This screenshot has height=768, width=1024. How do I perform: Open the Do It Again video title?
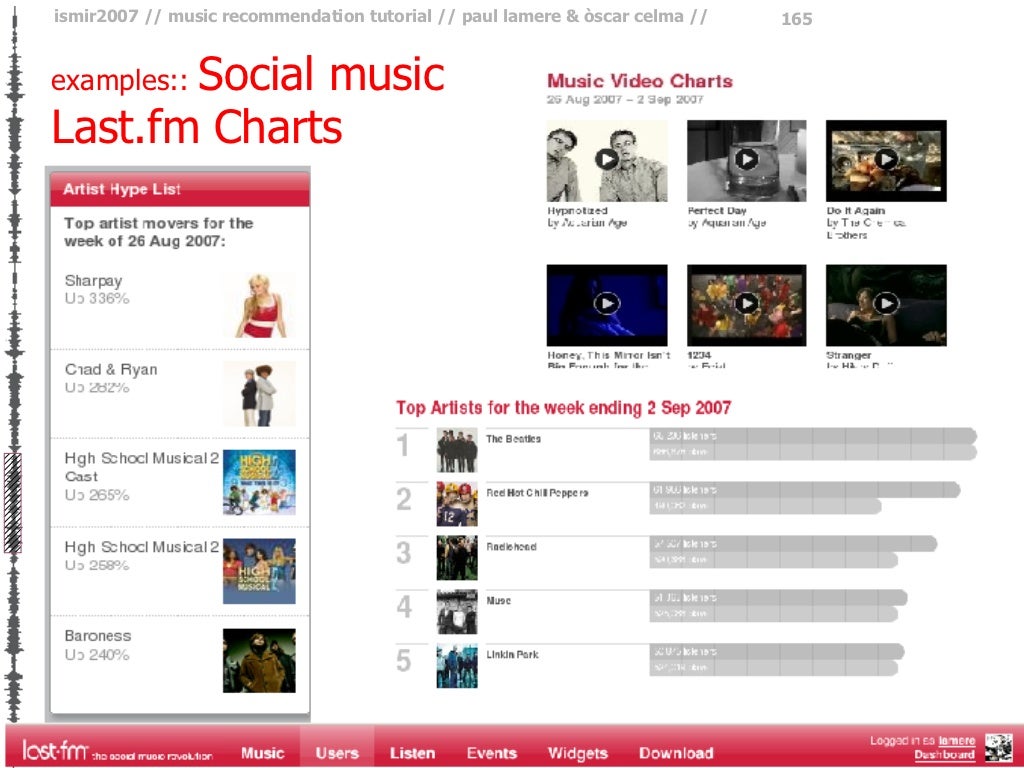[x=856, y=211]
